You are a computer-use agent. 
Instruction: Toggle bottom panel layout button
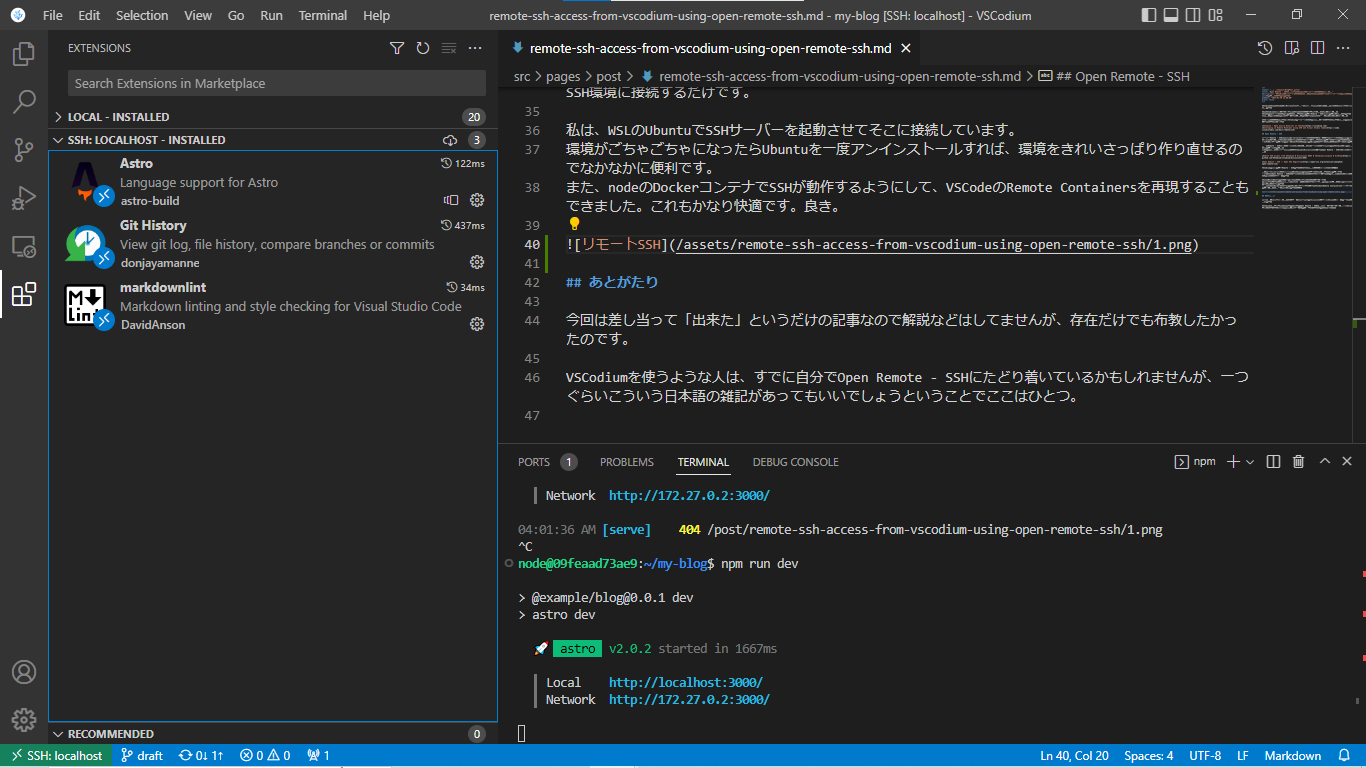point(1170,15)
